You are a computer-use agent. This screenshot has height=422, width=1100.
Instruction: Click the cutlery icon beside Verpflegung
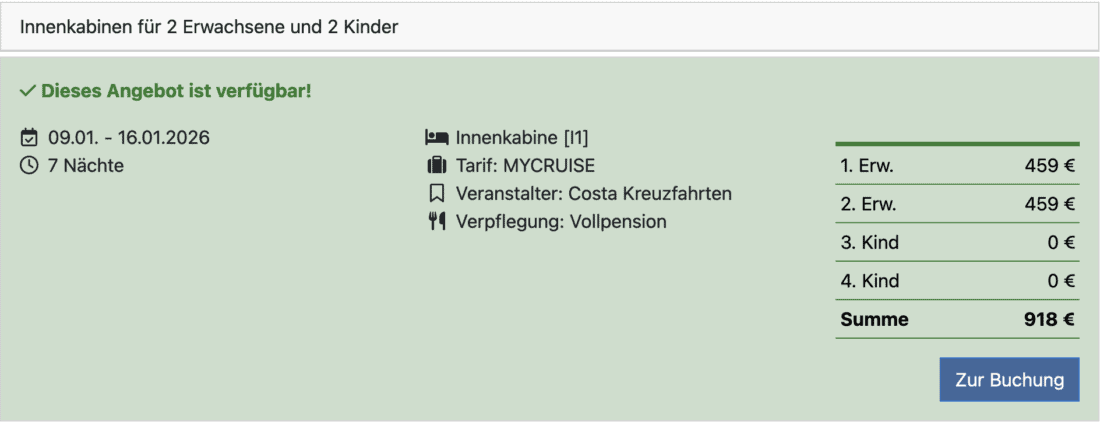coord(436,222)
